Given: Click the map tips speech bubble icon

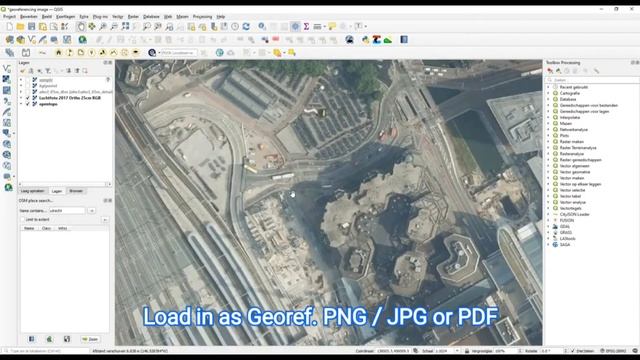Looking at the screenshot, I should tap(332, 27).
